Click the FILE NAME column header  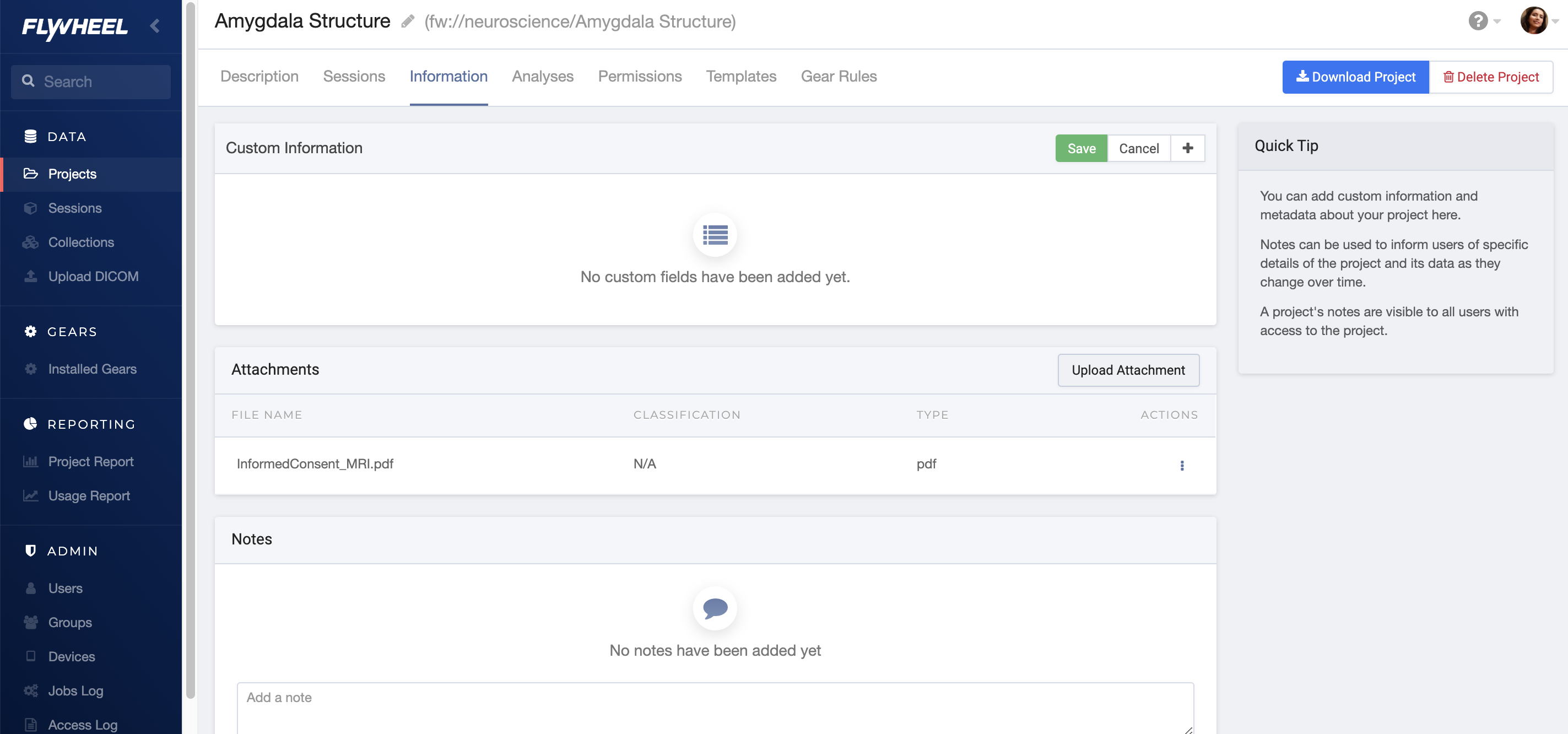(x=267, y=414)
